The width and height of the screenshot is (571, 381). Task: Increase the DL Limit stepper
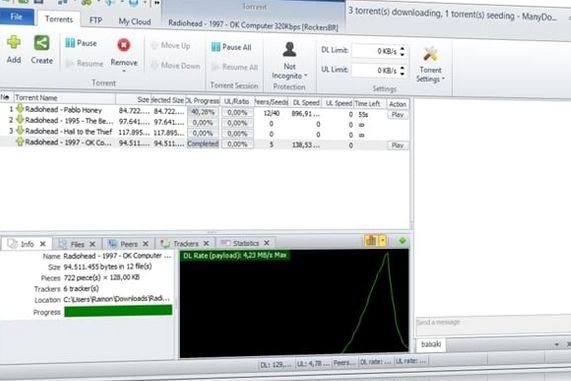402,48
